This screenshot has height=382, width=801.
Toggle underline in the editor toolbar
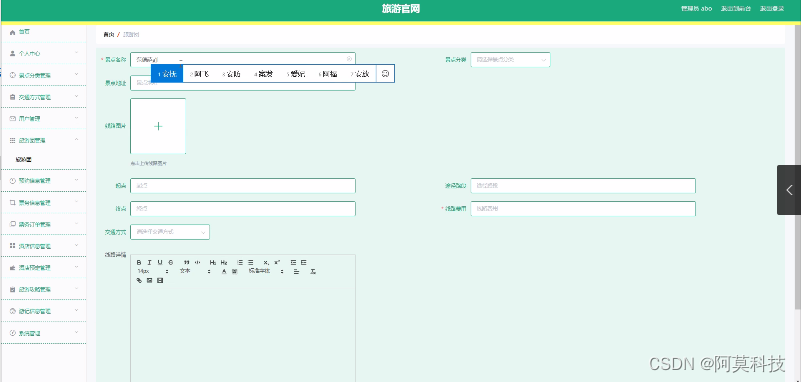point(160,262)
